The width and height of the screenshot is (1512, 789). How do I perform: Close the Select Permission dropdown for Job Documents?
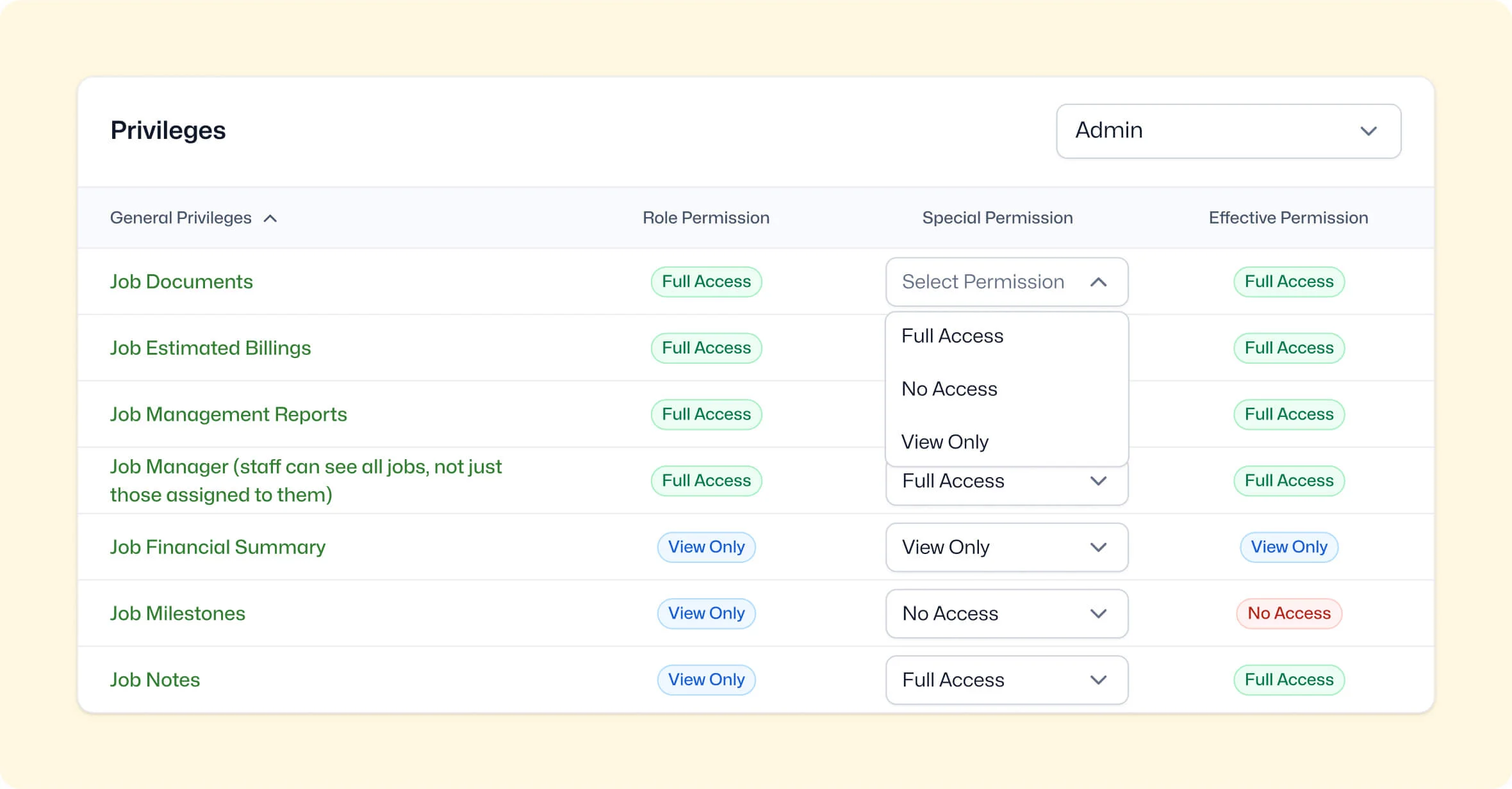tap(1007, 282)
